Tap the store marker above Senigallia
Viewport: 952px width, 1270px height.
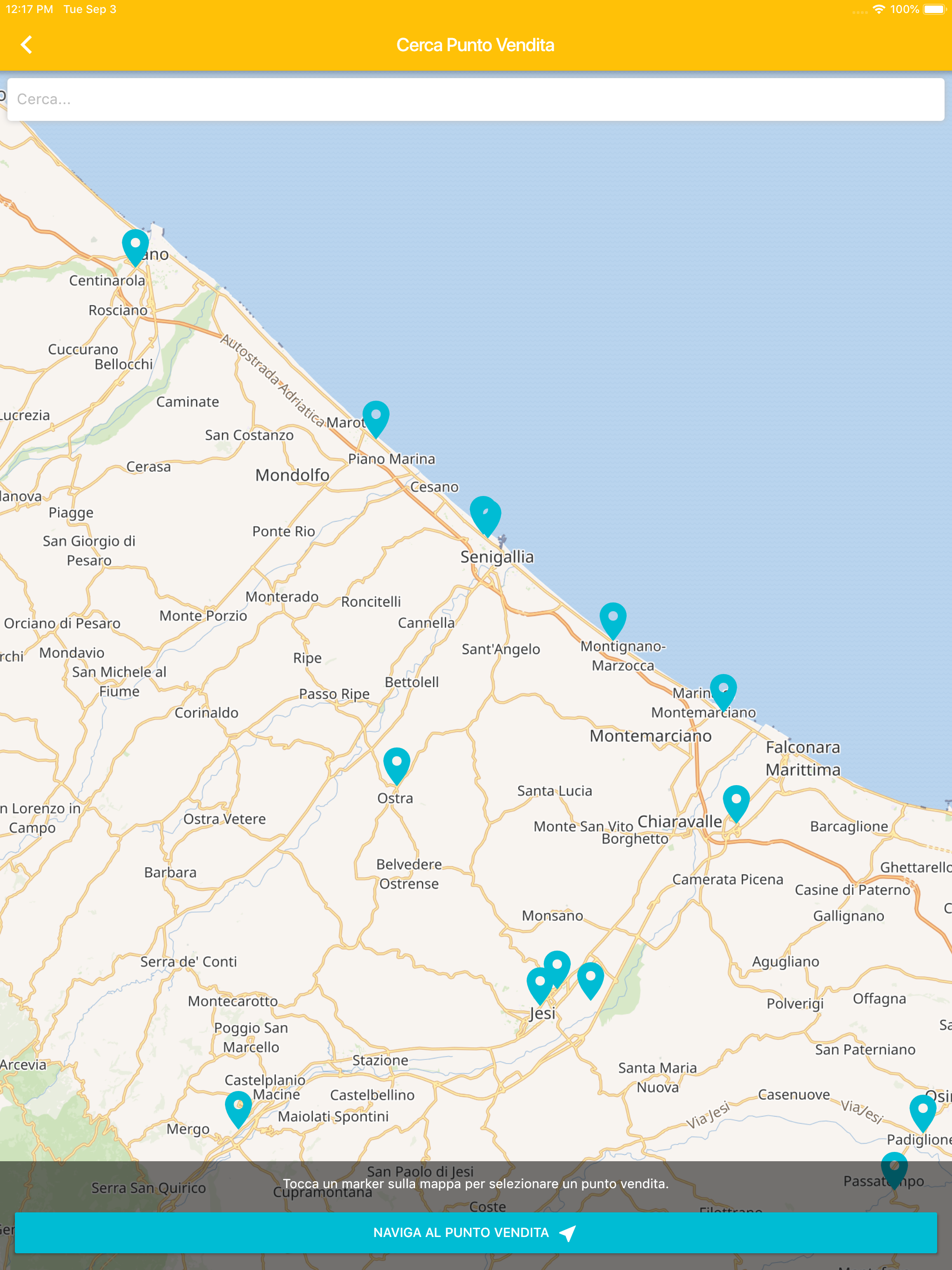click(485, 514)
